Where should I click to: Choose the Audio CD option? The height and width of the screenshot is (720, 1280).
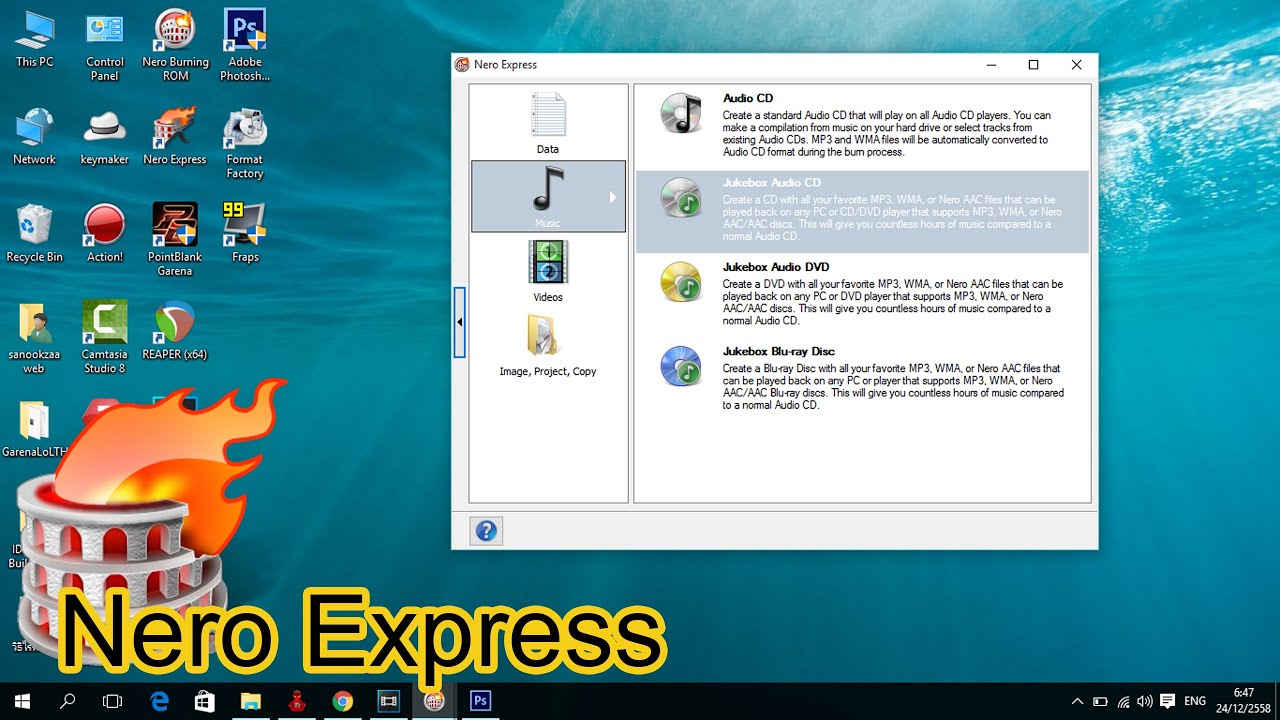[x=862, y=125]
